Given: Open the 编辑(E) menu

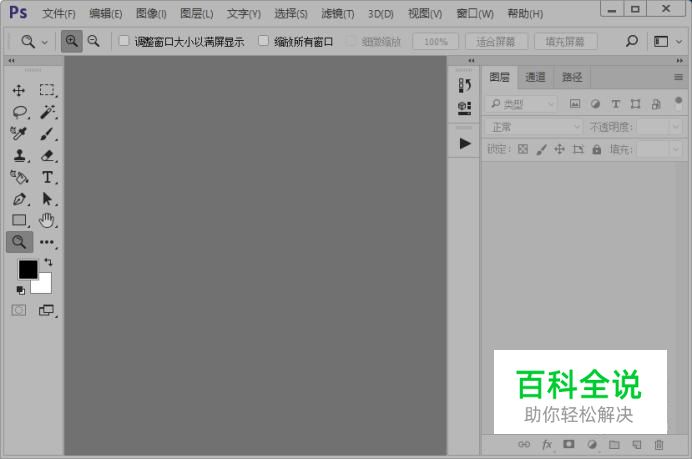Looking at the screenshot, I should coord(105,14).
